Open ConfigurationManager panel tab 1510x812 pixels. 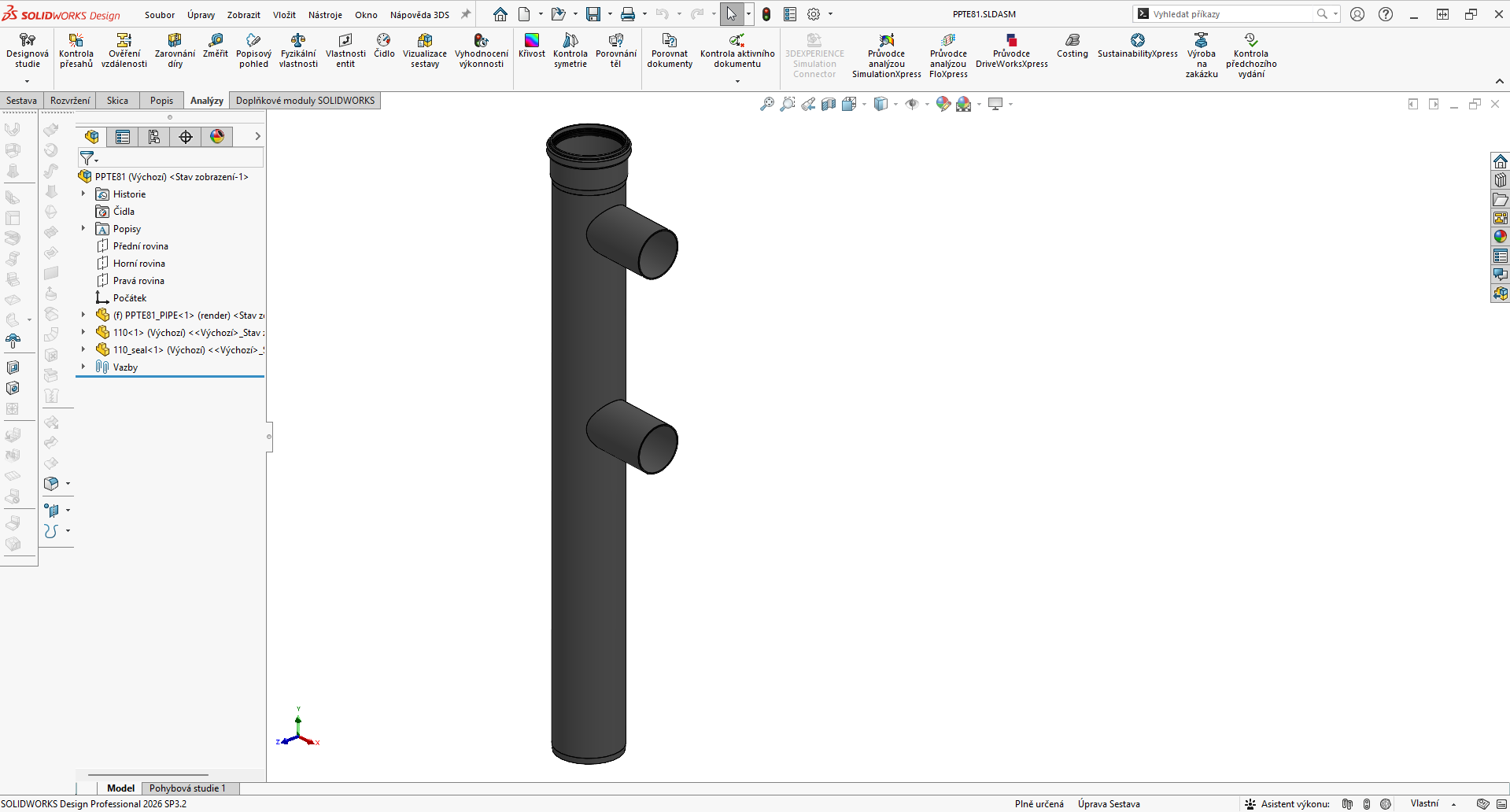coord(154,137)
